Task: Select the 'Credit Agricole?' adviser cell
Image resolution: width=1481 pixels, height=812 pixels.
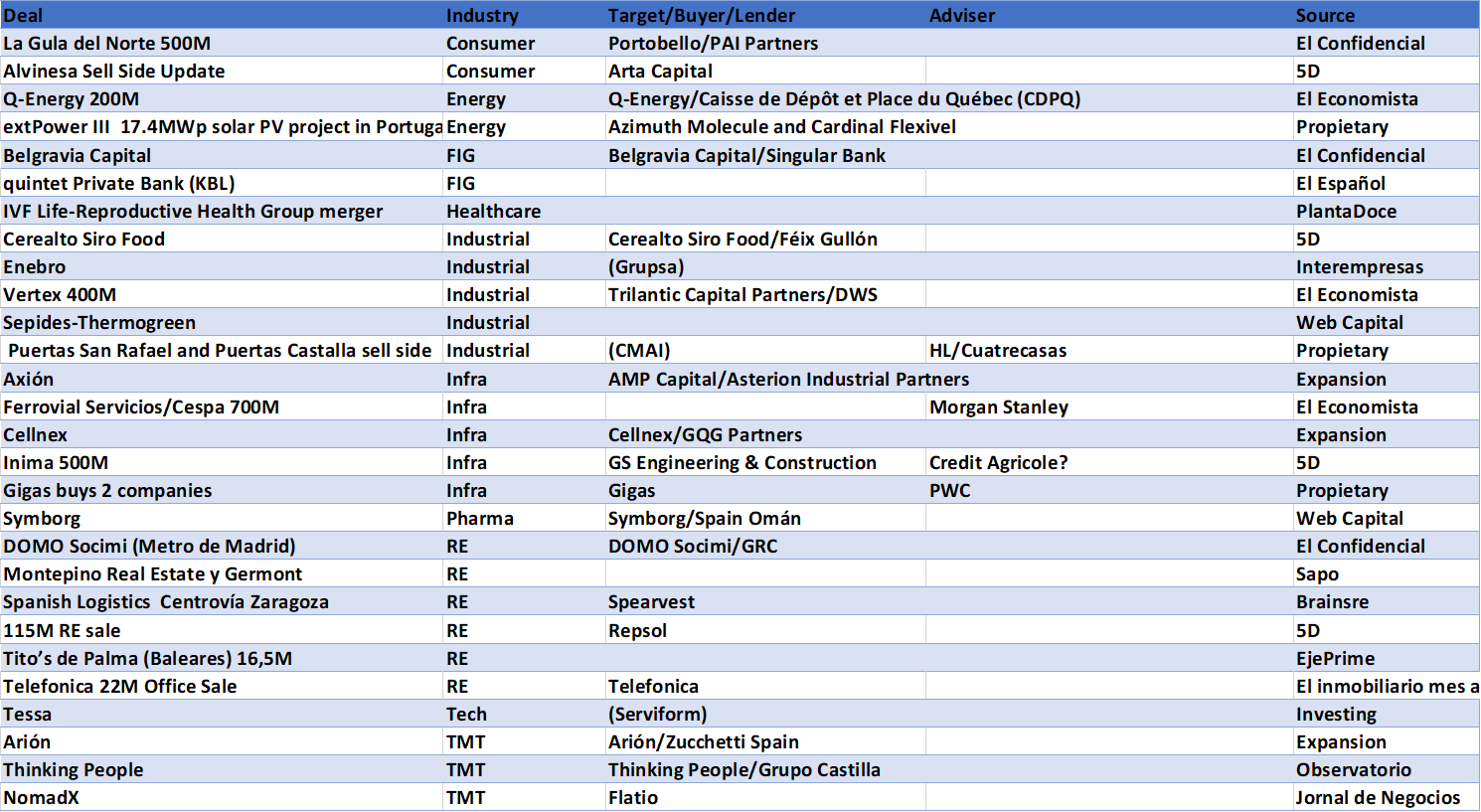Action: pos(1109,462)
